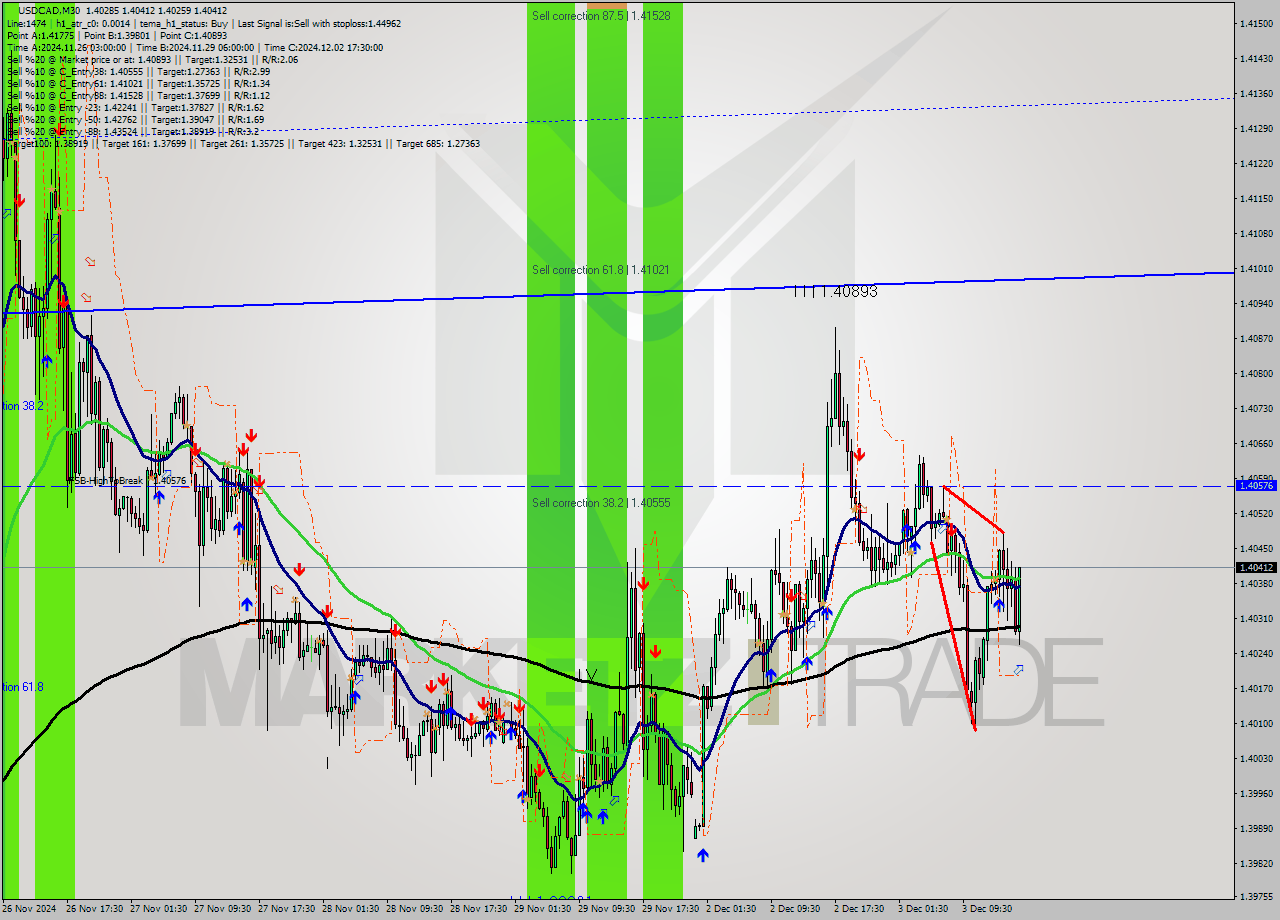This screenshot has height=920, width=1280.
Task: Select the 'Last Signal is:Sell with stoploss' text
Action: click(320, 22)
